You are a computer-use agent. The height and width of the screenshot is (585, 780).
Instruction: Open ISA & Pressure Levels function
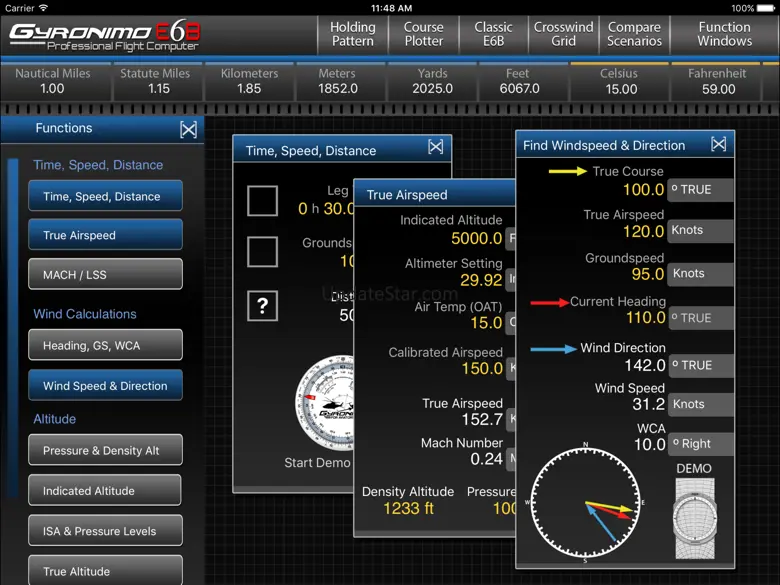105,531
